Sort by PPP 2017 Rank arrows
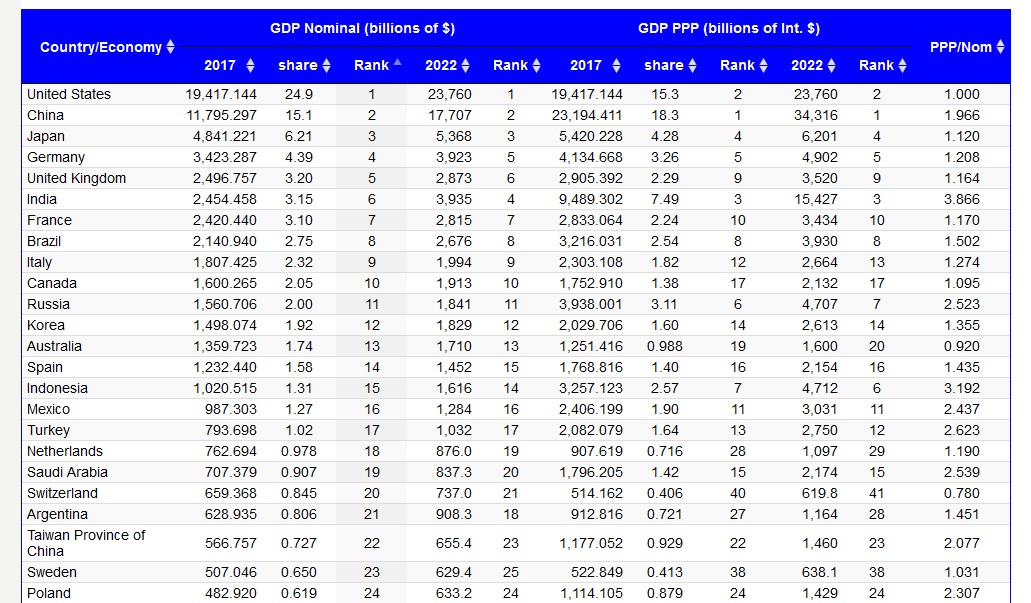This screenshot has width=1031, height=603. pos(763,65)
